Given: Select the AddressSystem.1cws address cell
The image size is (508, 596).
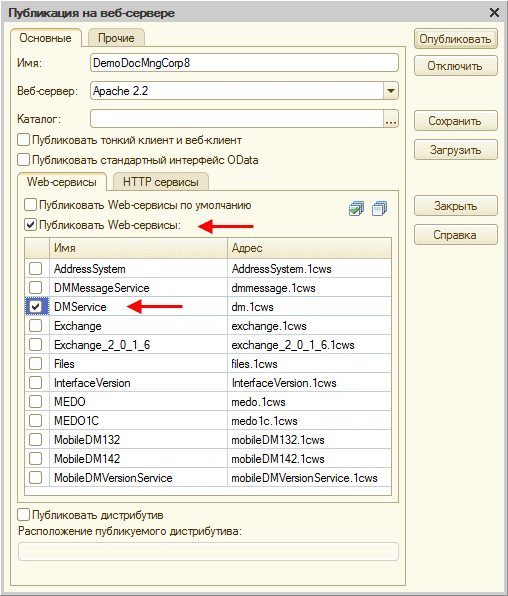Looking at the screenshot, I should (x=309, y=269).
